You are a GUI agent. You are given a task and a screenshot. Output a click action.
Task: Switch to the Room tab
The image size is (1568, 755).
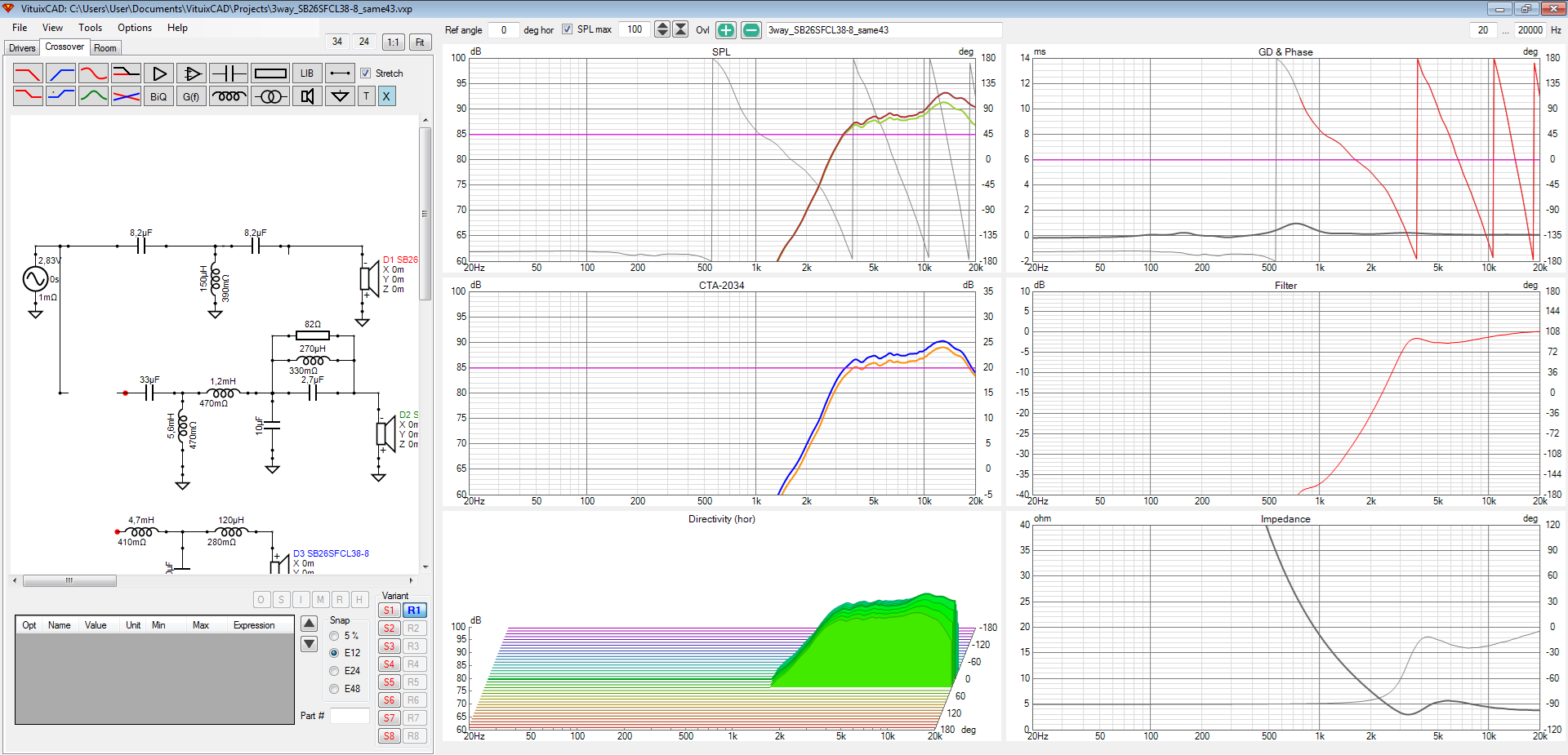[105, 48]
